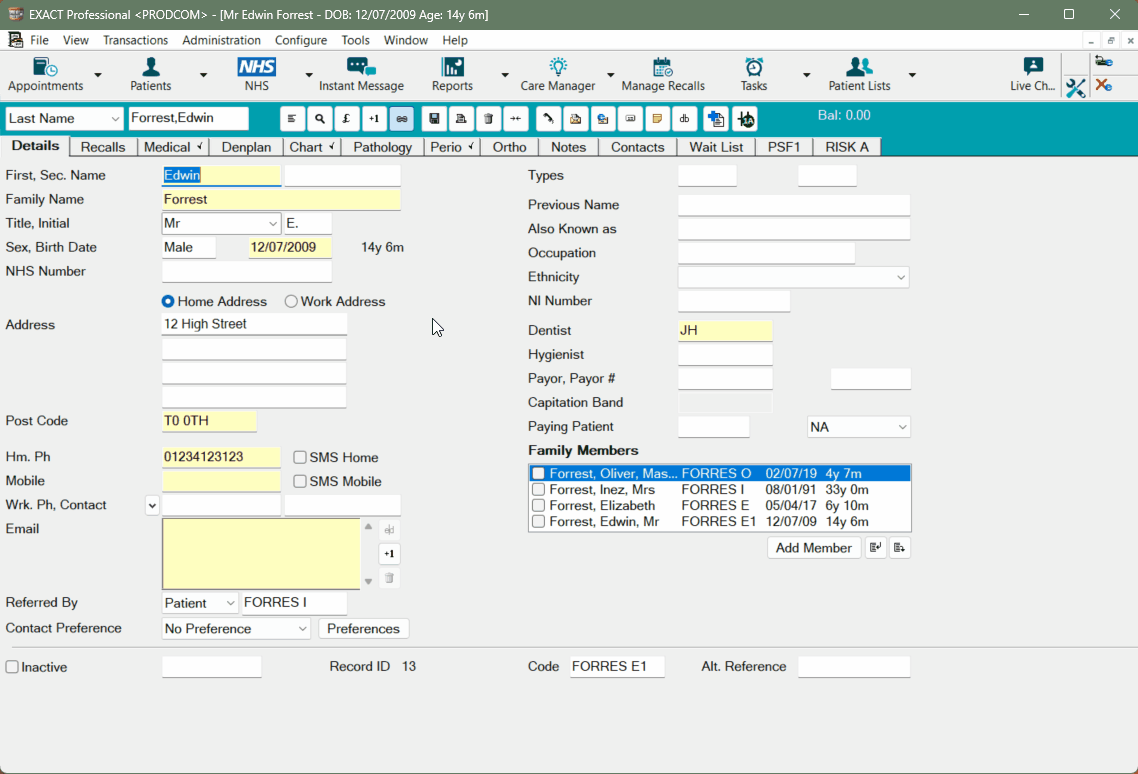The height and width of the screenshot is (774, 1138).
Task: Switch to the Recalls tab
Action: pyautogui.click(x=103, y=146)
